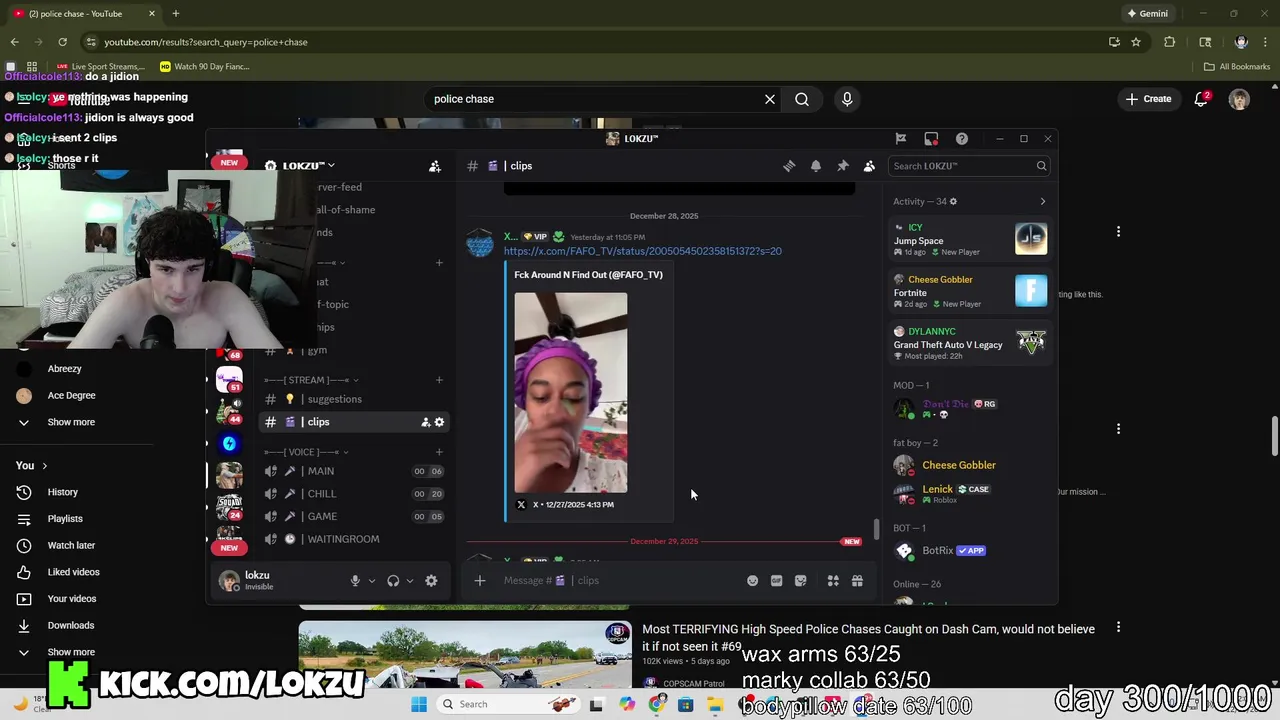Toggle the Discord member list icon

tap(869, 166)
